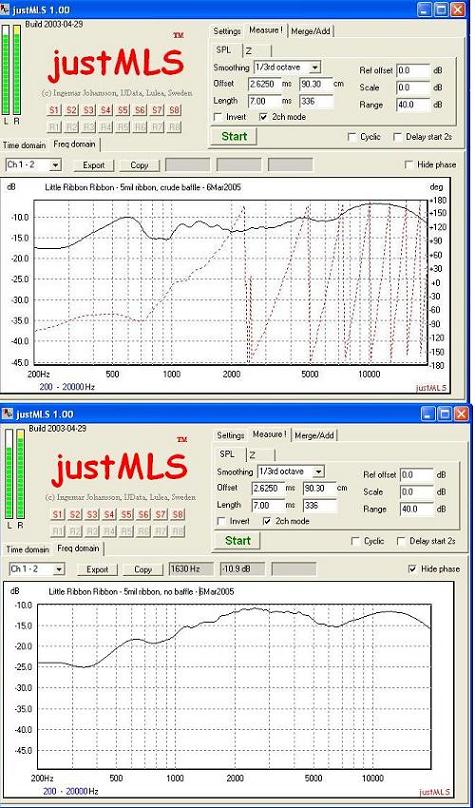Select SPL tab in lower window
The width and height of the screenshot is (475, 808).
tap(228, 454)
